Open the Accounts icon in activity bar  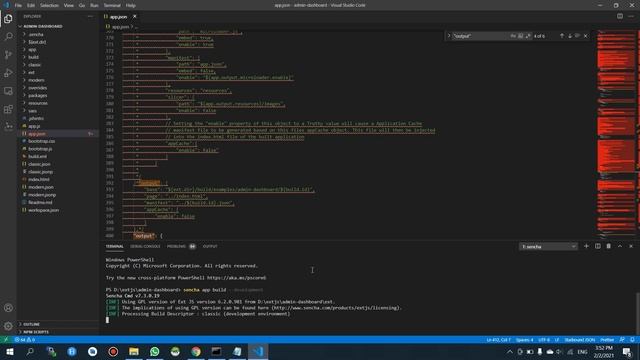(x=8, y=308)
